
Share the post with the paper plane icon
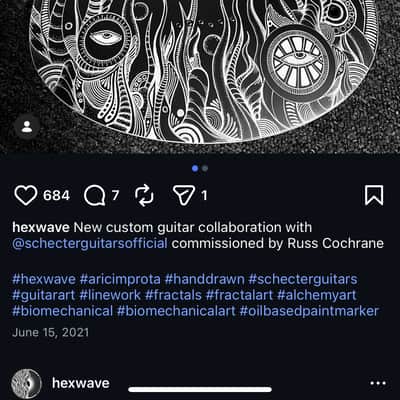click(183, 196)
